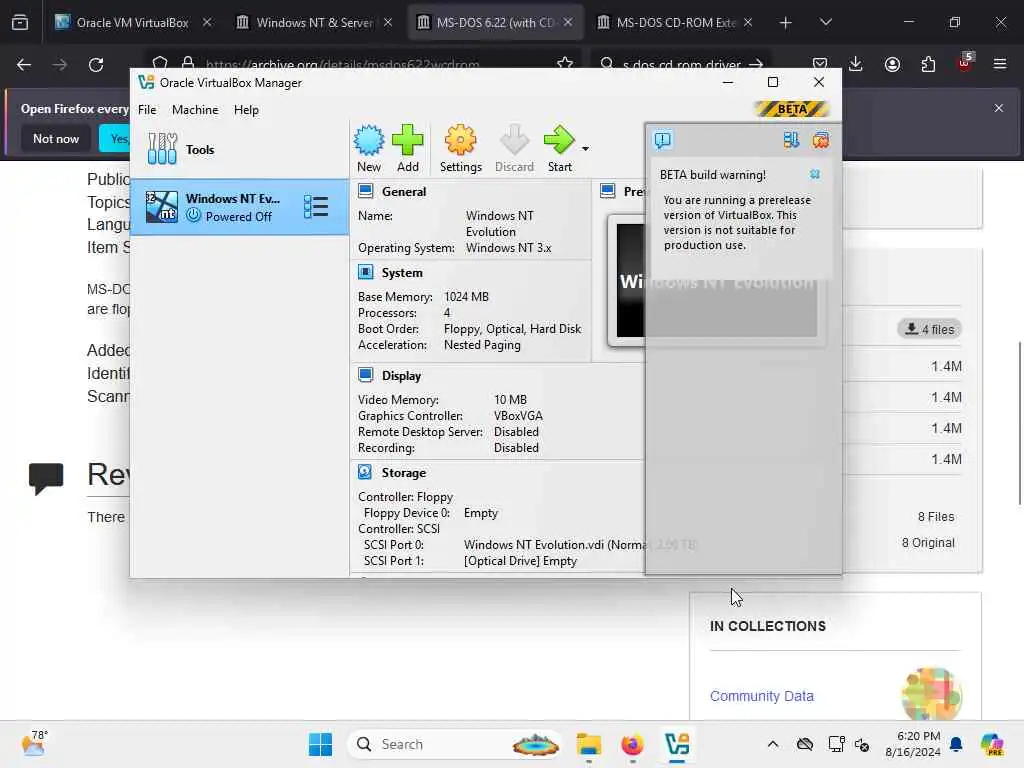Screen dimensions: 1024x768
Task: Open the Start button dropdown arrow
Action: click(585, 149)
